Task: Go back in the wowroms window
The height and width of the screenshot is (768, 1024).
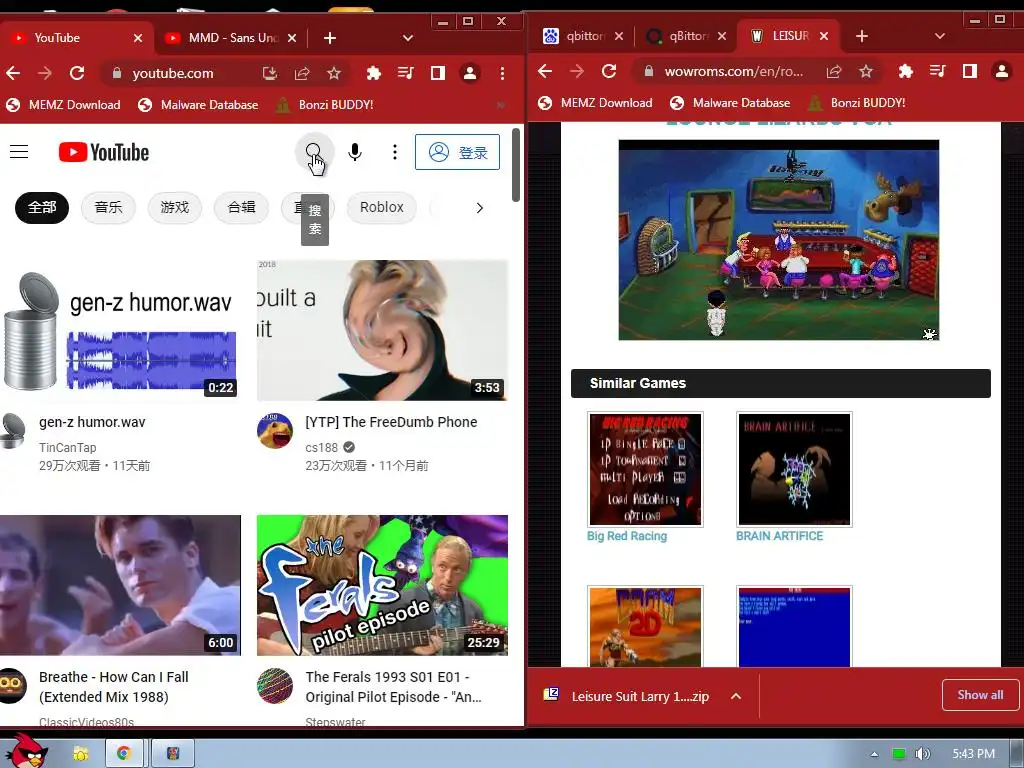Action: 545,71
